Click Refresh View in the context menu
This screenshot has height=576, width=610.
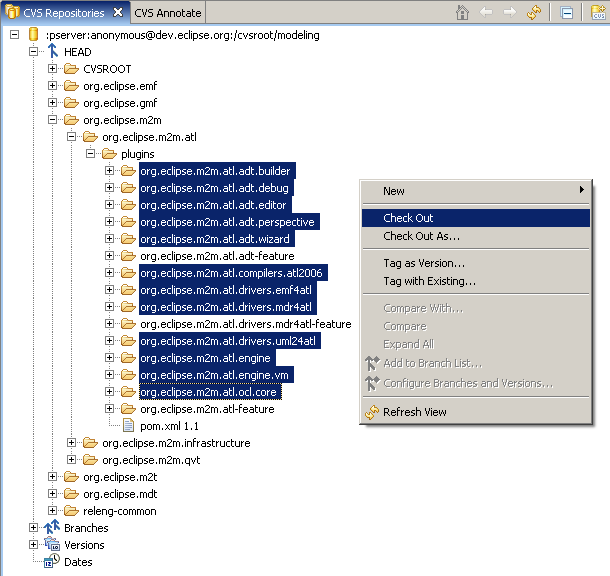coord(475,412)
